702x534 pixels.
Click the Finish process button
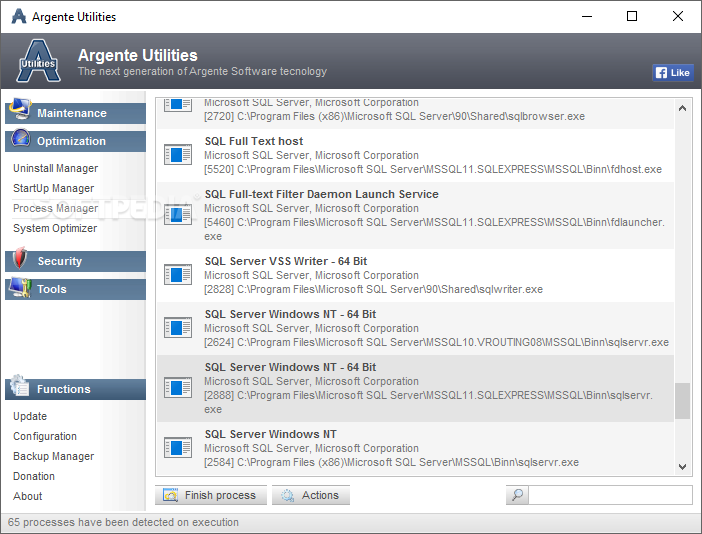(x=211, y=495)
